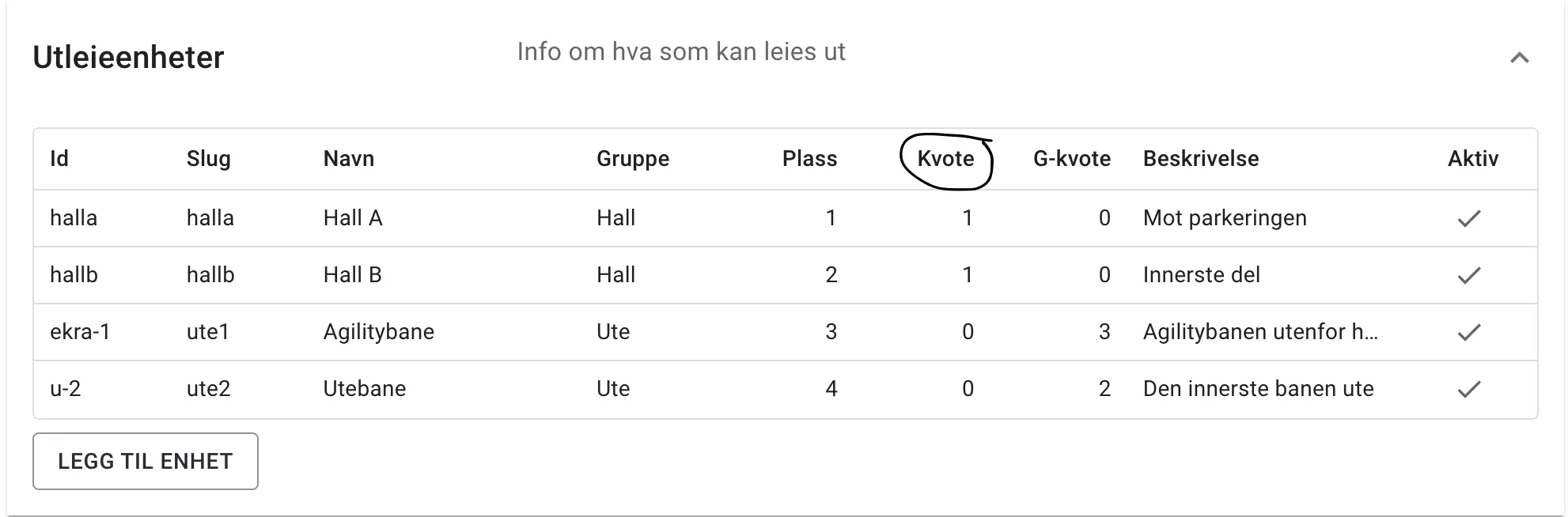This screenshot has height=517, width=1568.
Task: Click the Slug column header
Action: [x=208, y=159]
